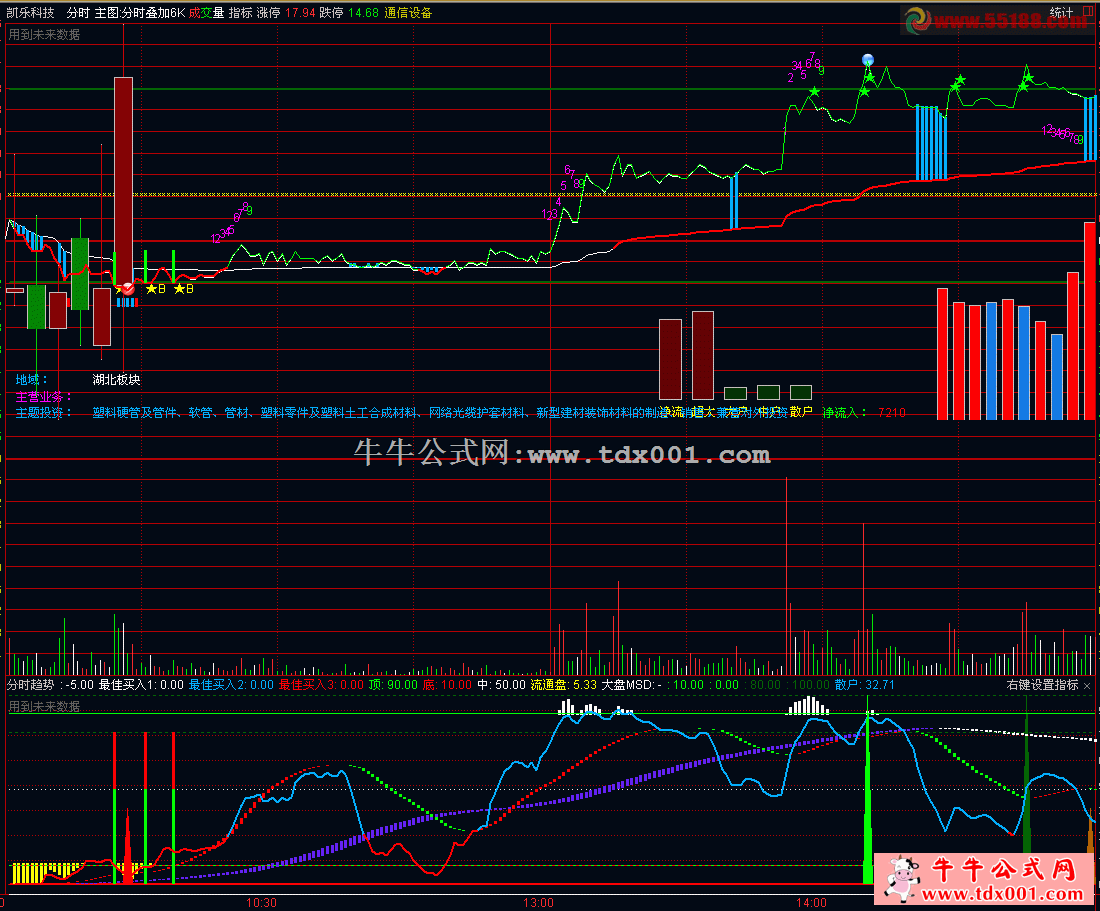Screen dimensions: 1100x911
Task: Click the red checkmark signal marker
Action: click(x=128, y=288)
